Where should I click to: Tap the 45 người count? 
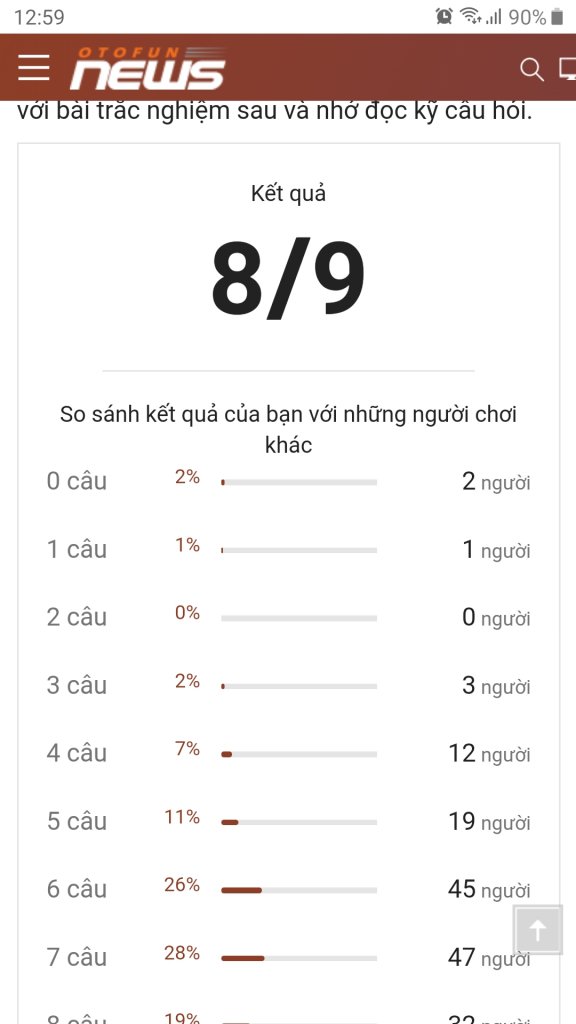click(x=489, y=889)
